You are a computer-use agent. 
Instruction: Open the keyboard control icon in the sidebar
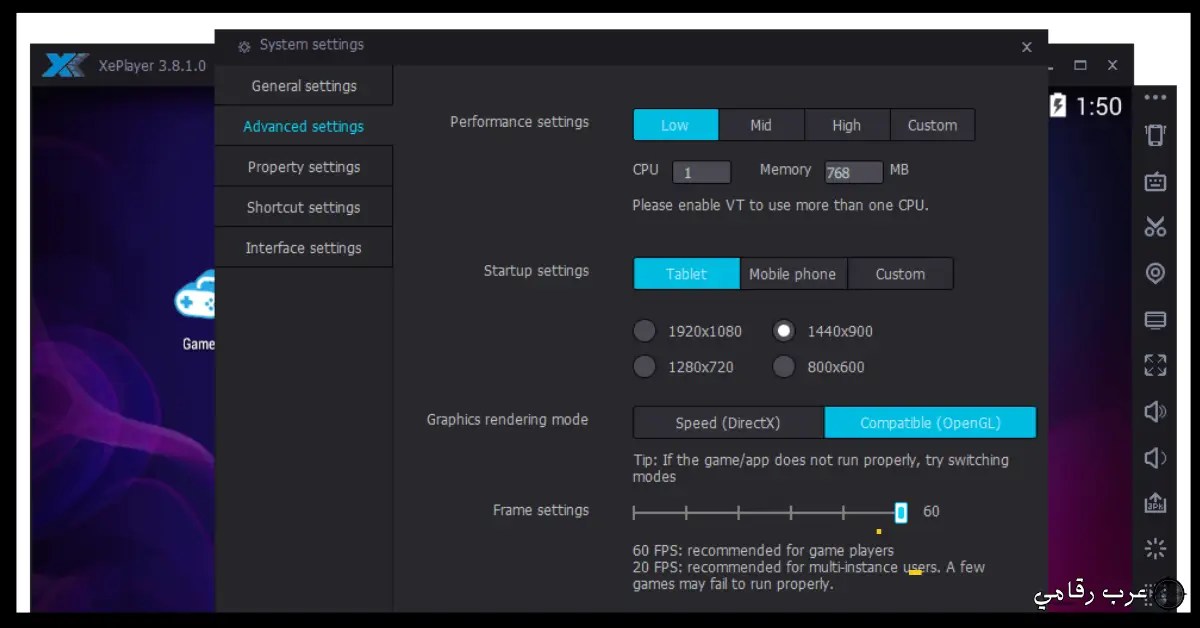(x=1155, y=181)
